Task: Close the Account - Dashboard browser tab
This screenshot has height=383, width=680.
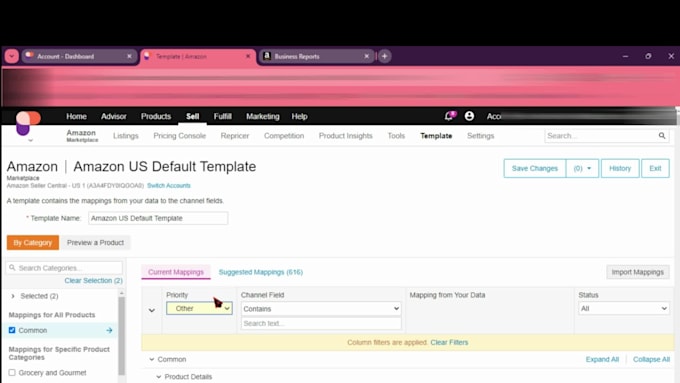Action: [129, 56]
